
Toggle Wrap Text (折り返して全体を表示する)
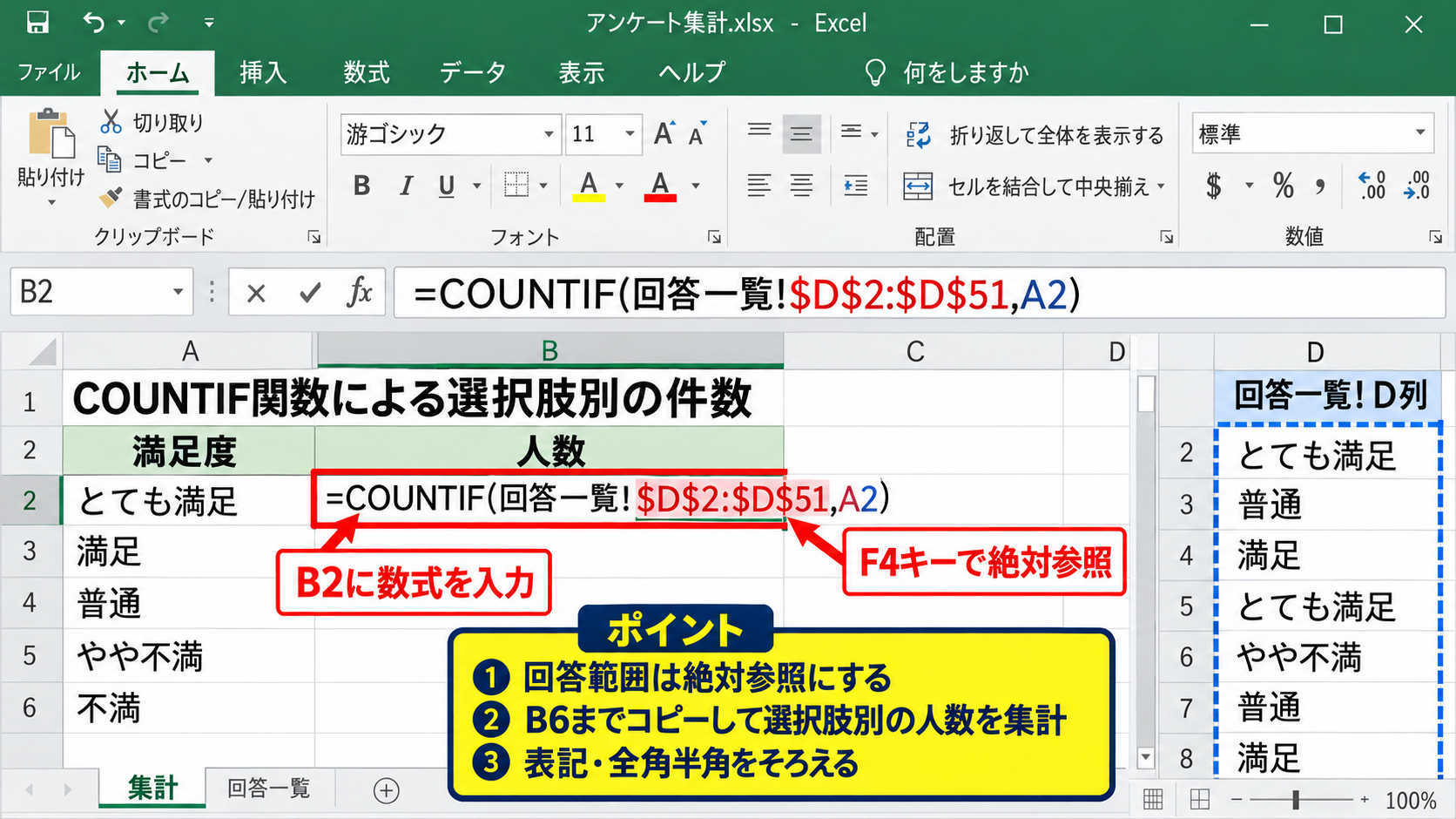1035,135
